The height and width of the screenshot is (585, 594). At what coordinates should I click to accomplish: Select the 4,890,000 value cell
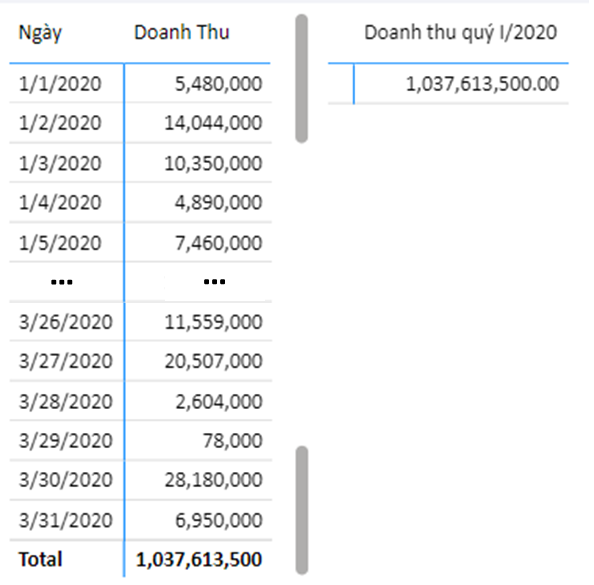pyautogui.click(x=219, y=202)
